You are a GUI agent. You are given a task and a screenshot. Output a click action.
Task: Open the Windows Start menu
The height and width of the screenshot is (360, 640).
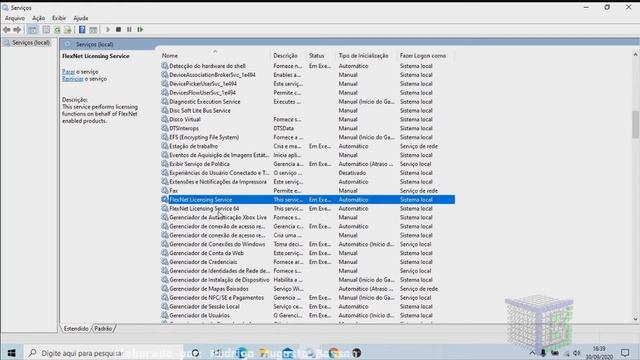tap(11, 353)
